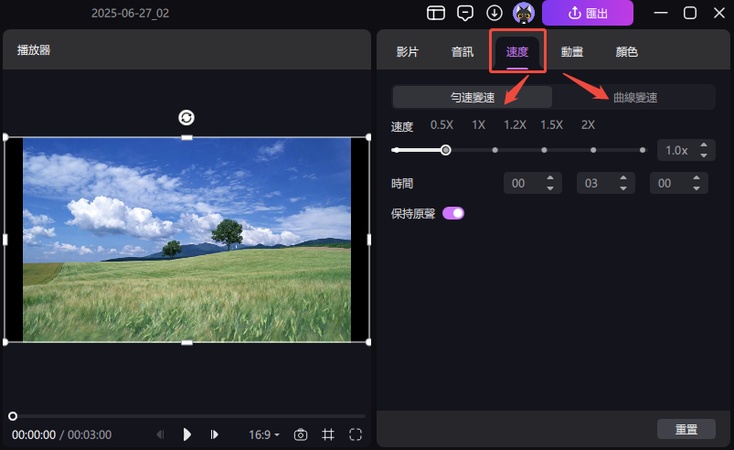Viewport: 734px width, 450px height.
Task: Increase speed value with up arrow
Action: tap(704, 146)
